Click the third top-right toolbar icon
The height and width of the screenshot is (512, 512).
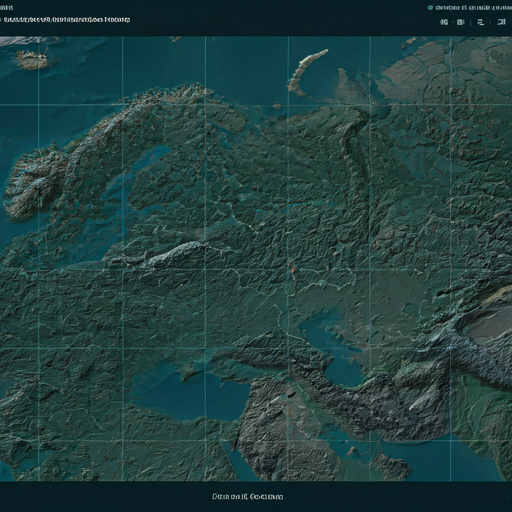(x=480, y=22)
